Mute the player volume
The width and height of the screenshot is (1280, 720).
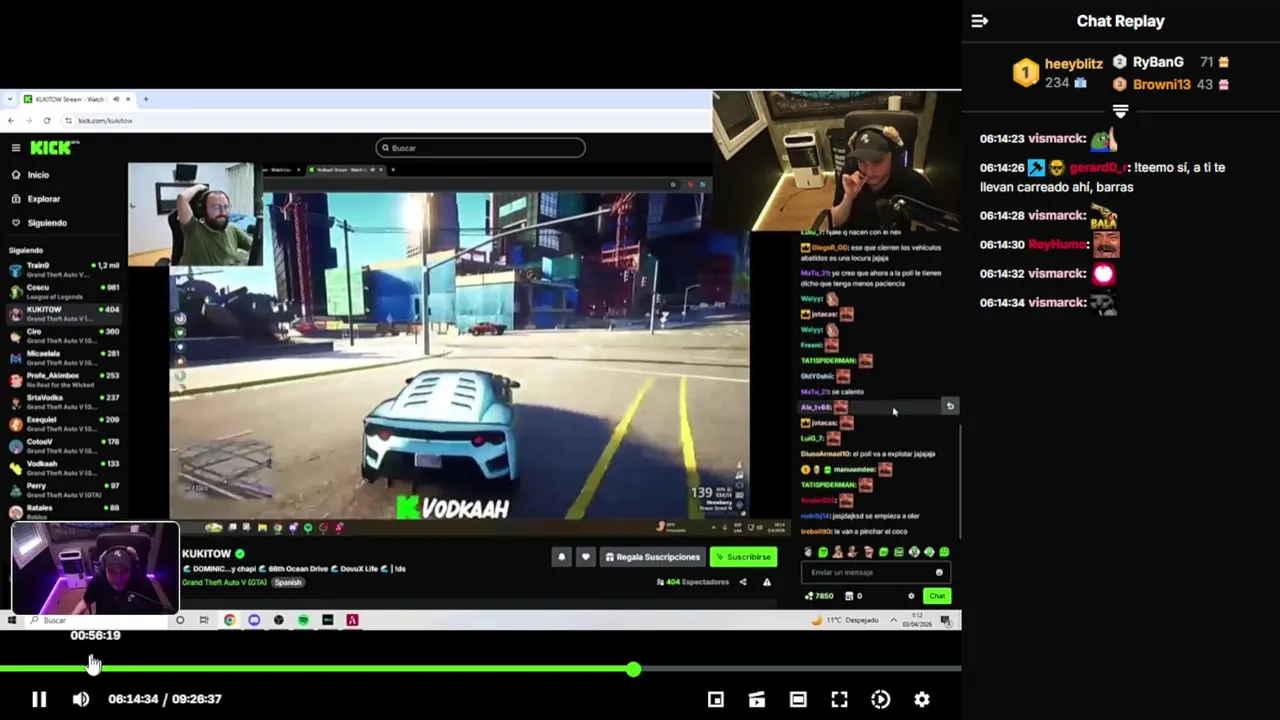tap(81, 699)
